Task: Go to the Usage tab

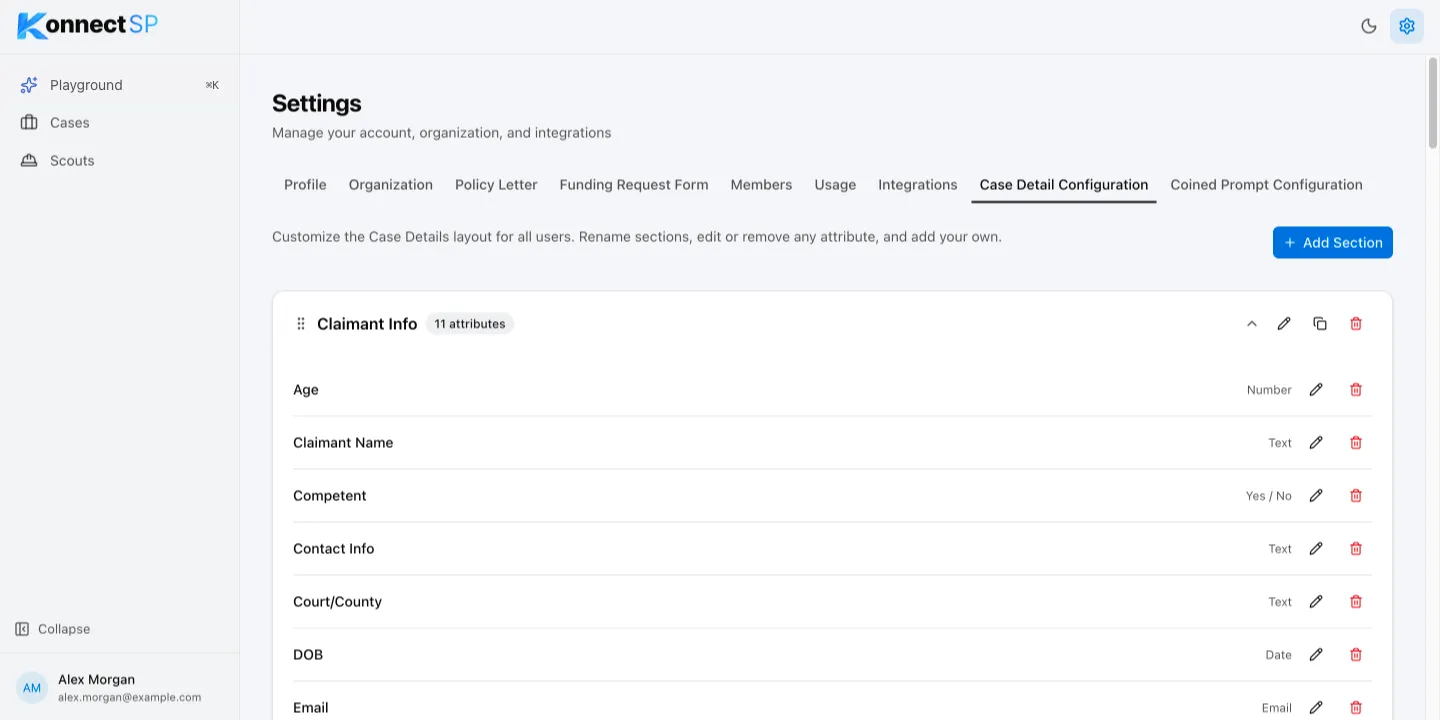Action: click(x=835, y=185)
